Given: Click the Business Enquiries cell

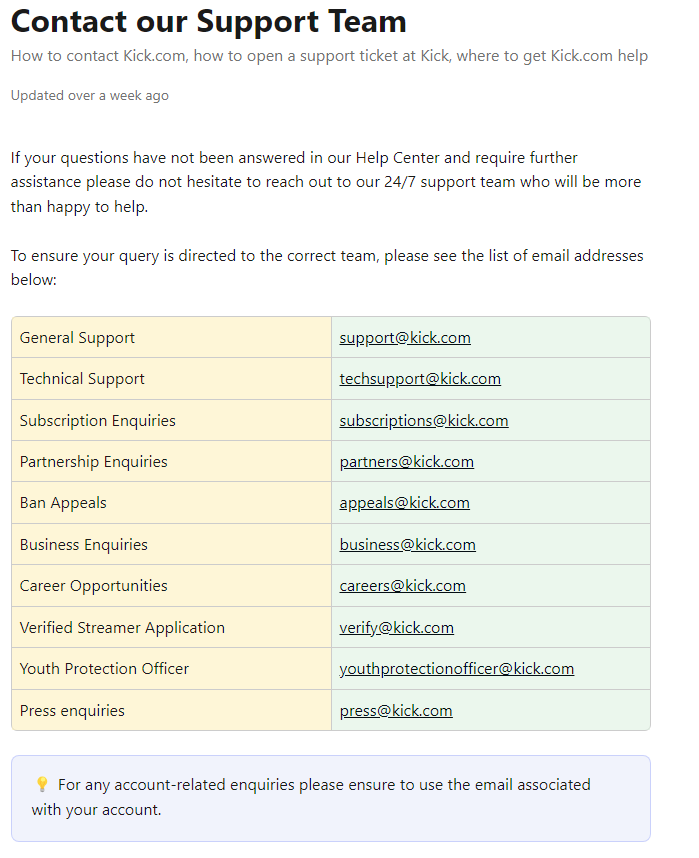Looking at the screenshot, I should tap(171, 544).
